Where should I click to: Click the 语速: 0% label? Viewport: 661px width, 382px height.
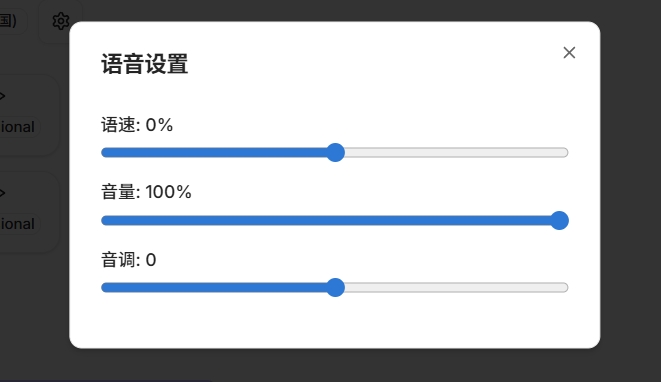[137, 125]
